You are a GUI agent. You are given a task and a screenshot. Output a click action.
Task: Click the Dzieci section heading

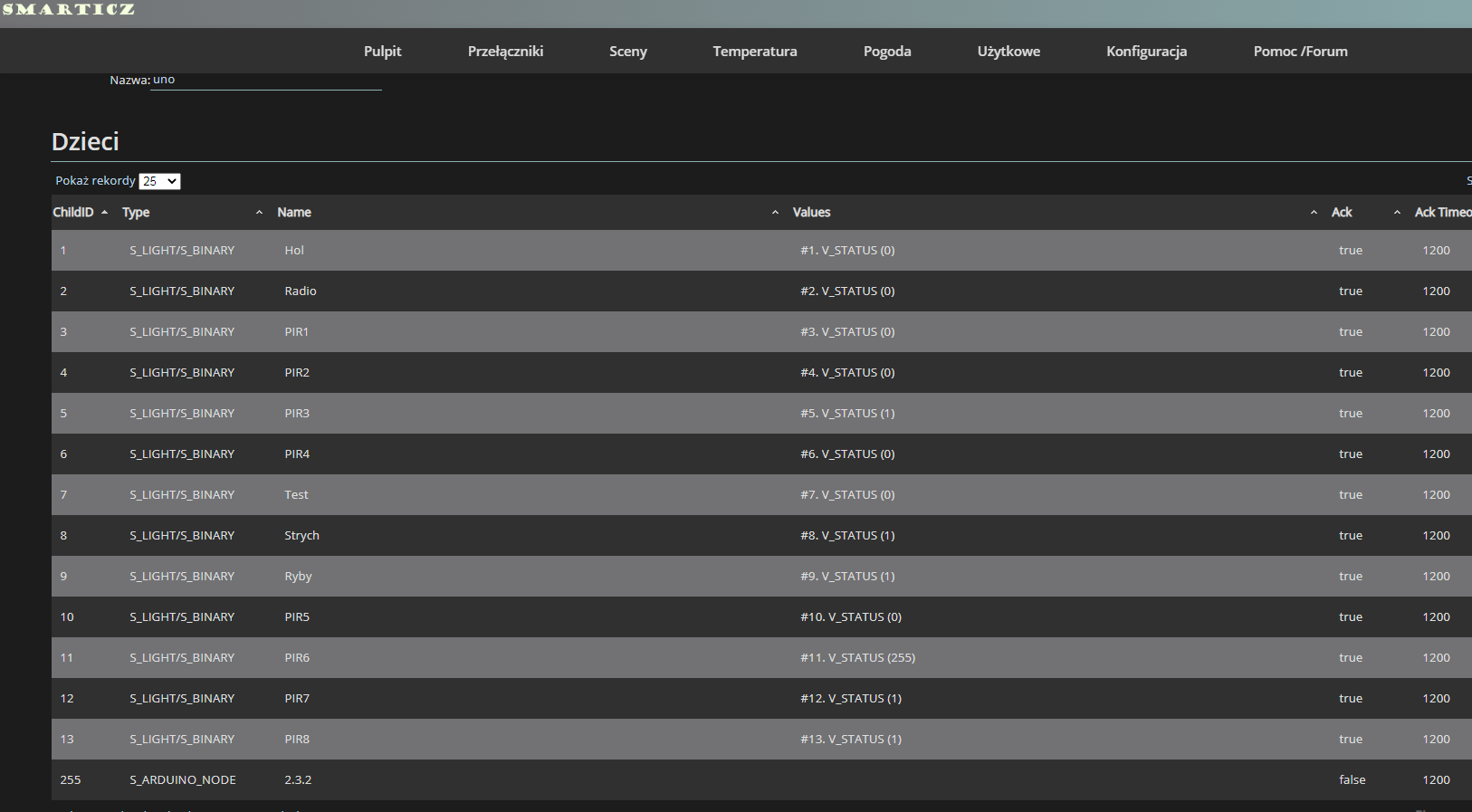[85, 141]
